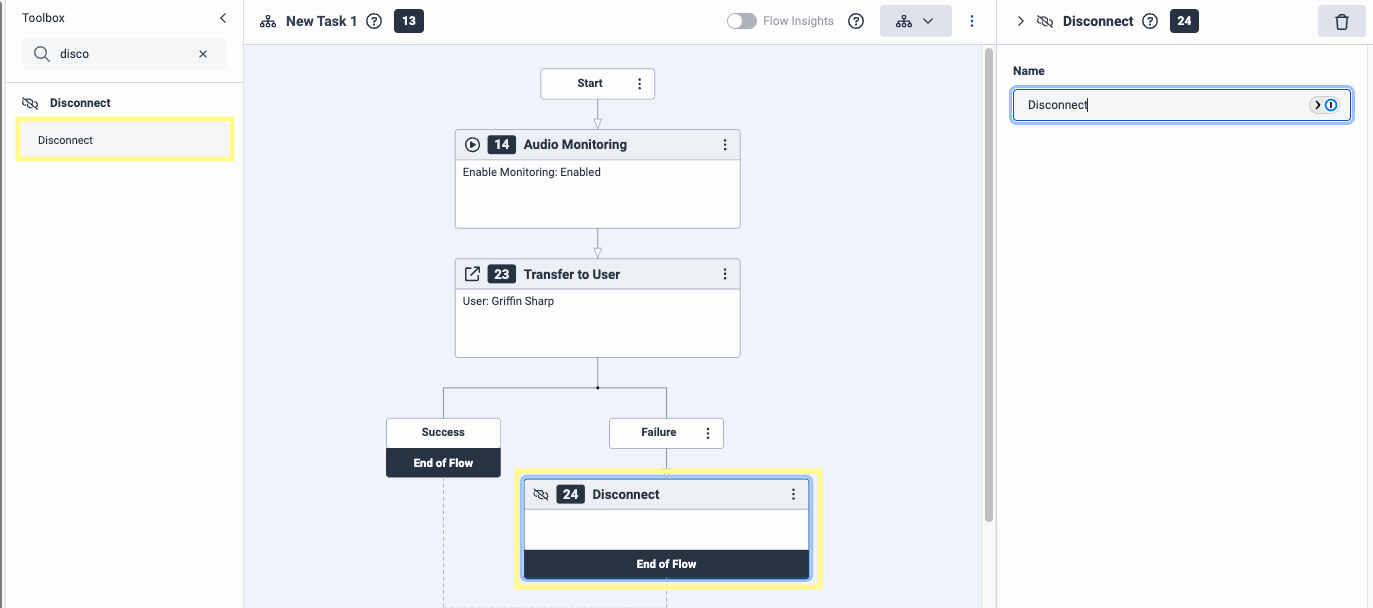The height and width of the screenshot is (608, 1373).
Task: Click the Name input field
Action: point(1160,105)
